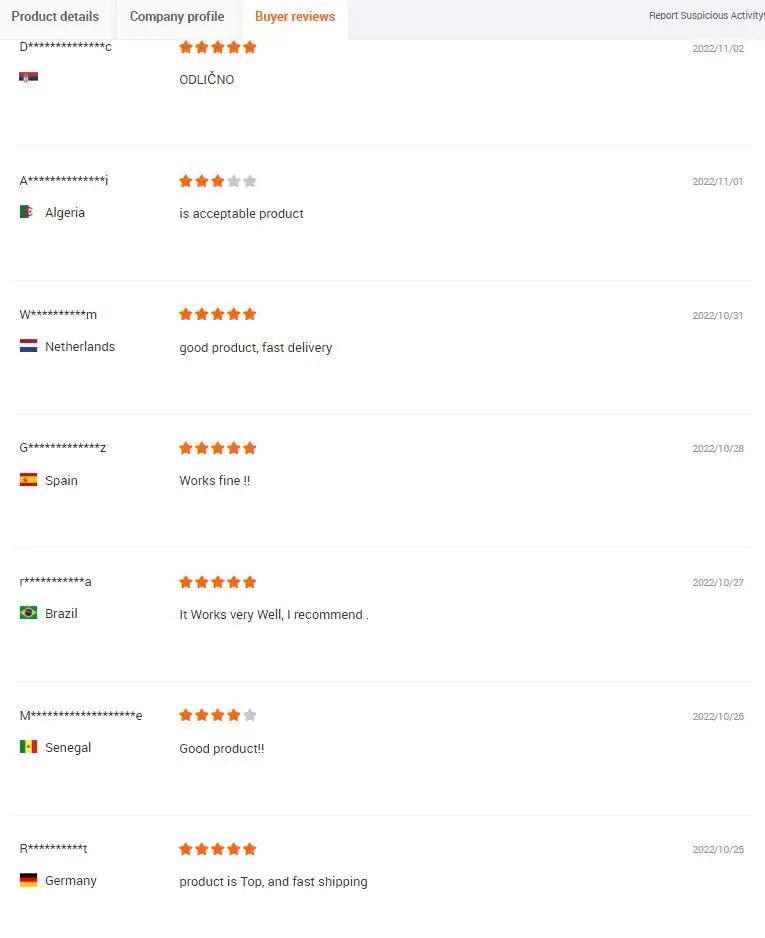This screenshot has width=765, height=938.
Task: Click the Germany flag icon
Action: [28, 881]
